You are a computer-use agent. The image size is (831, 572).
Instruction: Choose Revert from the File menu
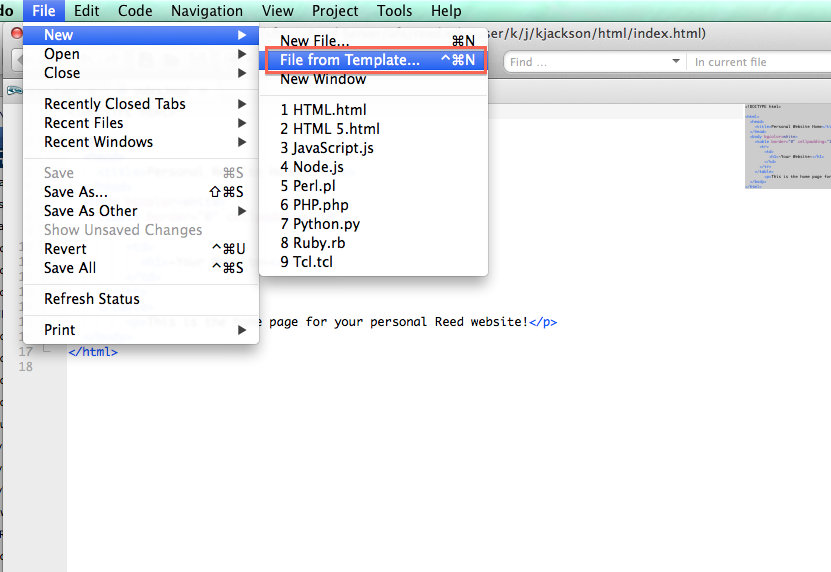click(x=65, y=249)
